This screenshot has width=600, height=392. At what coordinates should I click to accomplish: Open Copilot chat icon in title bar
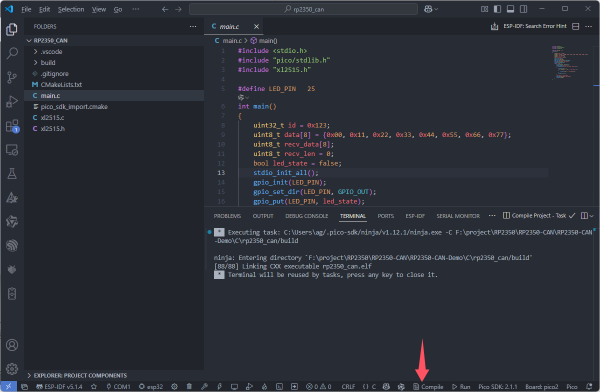click(428, 9)
